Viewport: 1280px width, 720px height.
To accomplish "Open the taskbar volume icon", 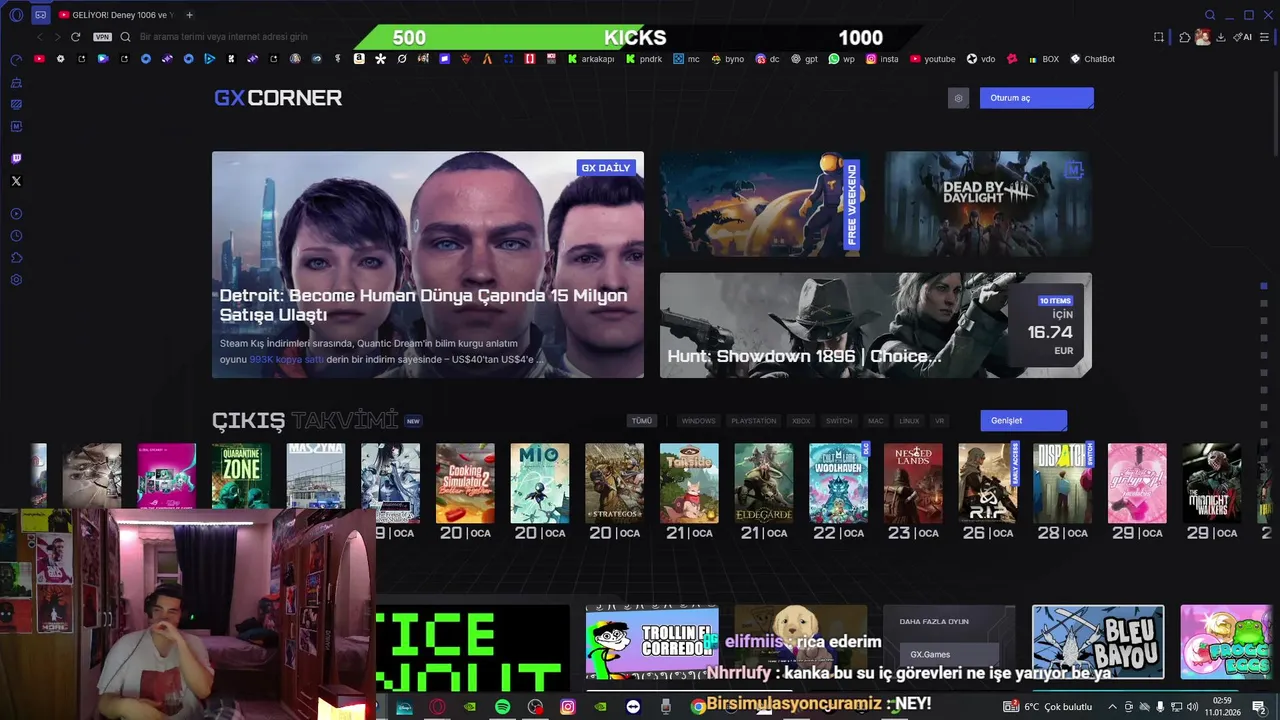I will (1192, 707).
